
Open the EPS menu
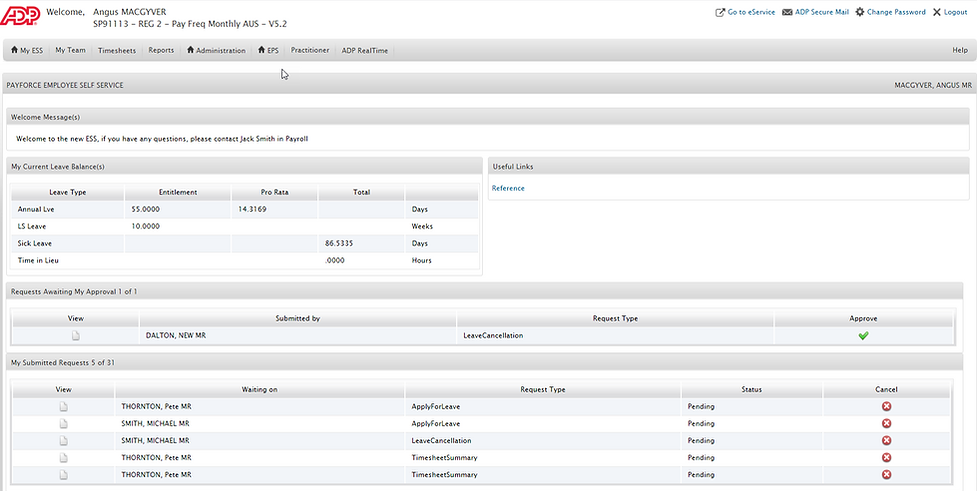point(273,50)
